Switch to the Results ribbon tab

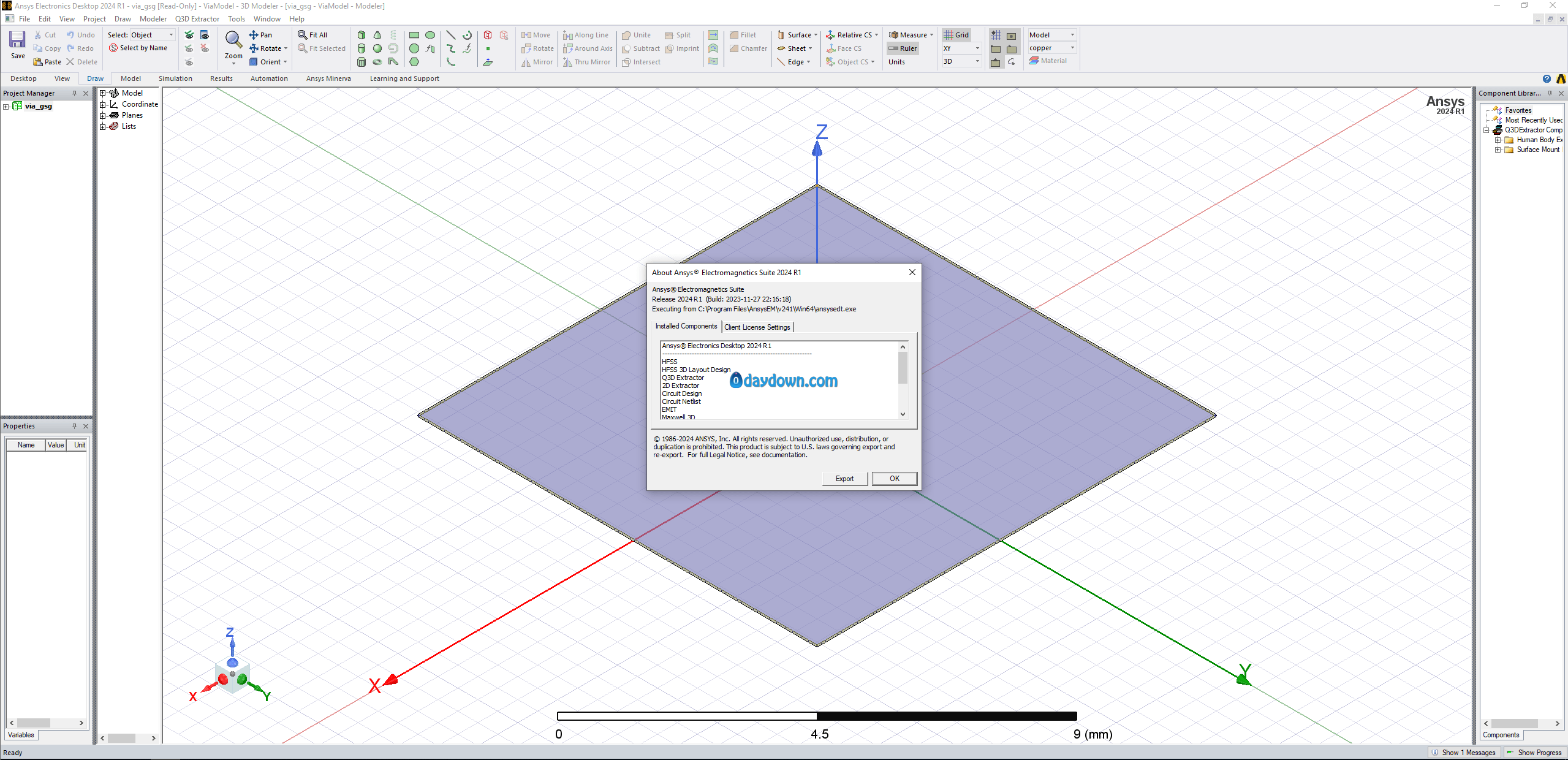click(x=221, y=78)
